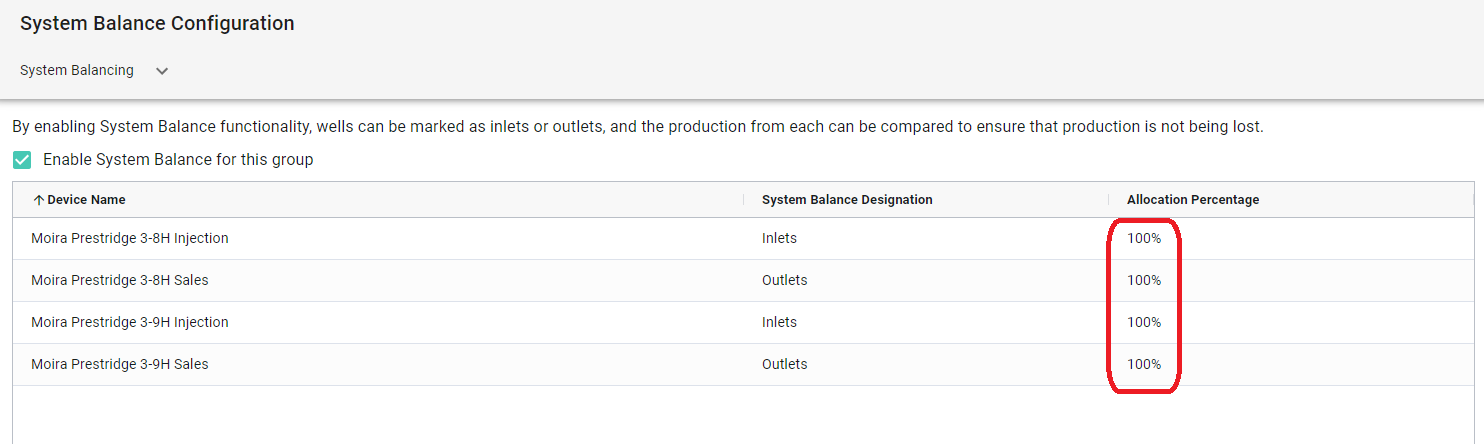Click the System Balance Configuration title

(157, 24)
